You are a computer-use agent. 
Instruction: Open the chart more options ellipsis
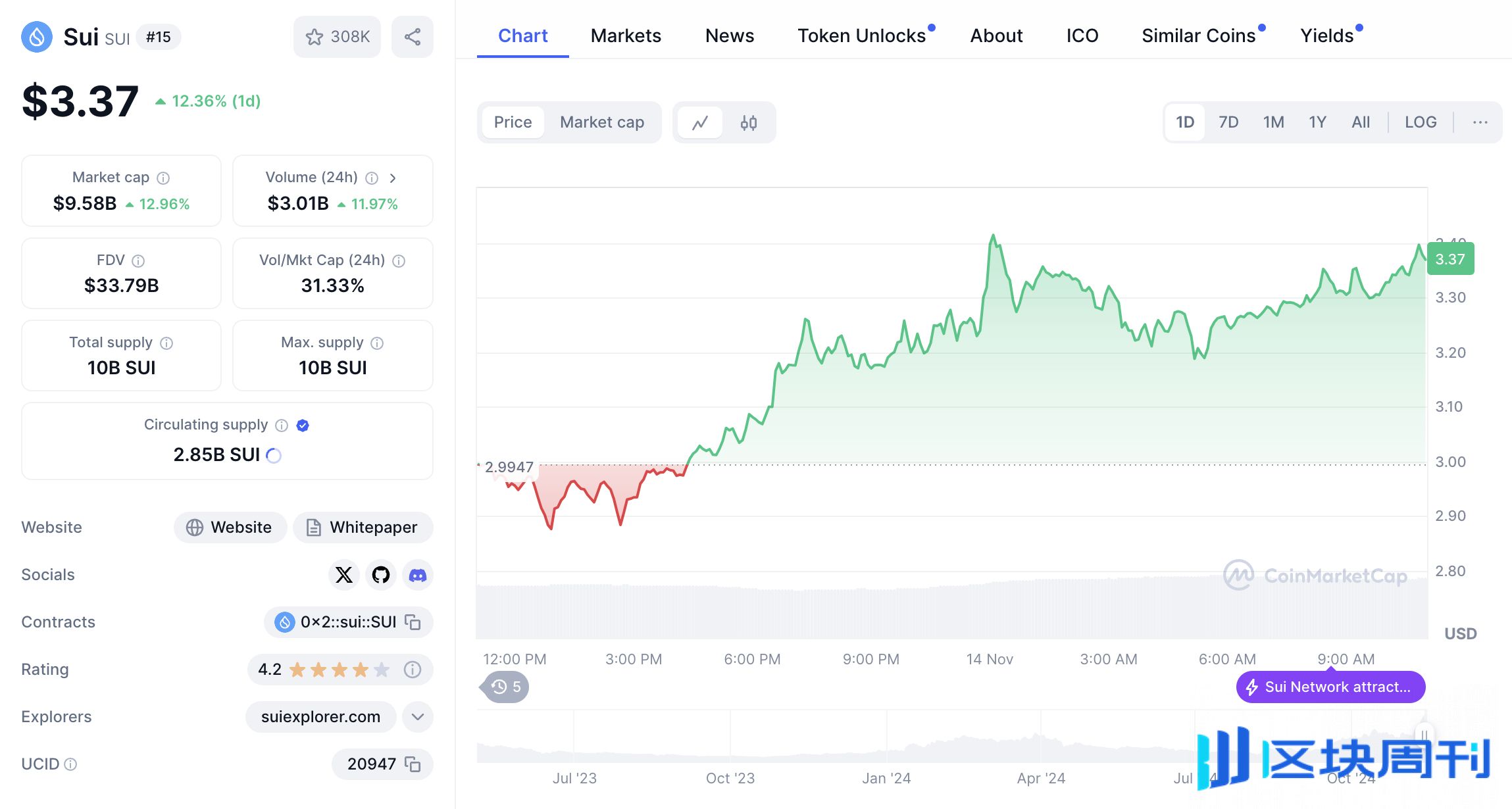1480,122
